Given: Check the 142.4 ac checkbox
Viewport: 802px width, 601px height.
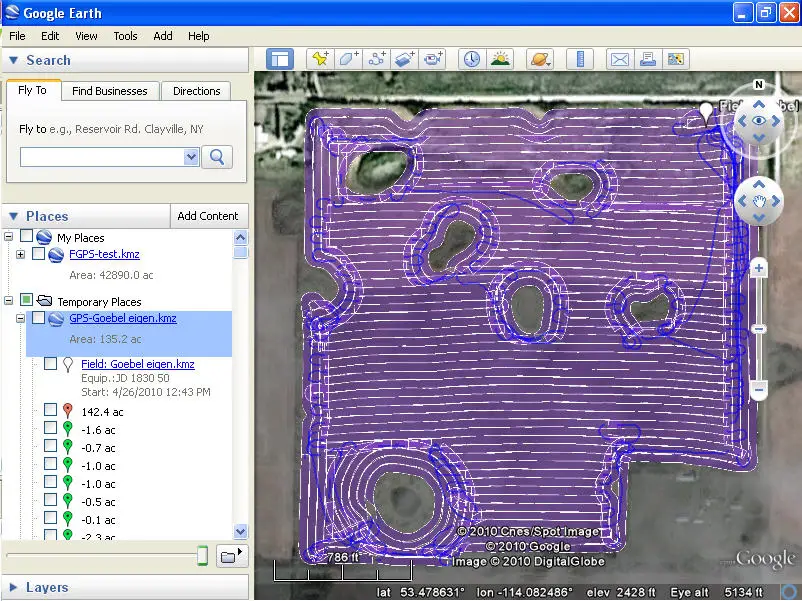Looking at the screenshot, I should click(x=50, y=409).
